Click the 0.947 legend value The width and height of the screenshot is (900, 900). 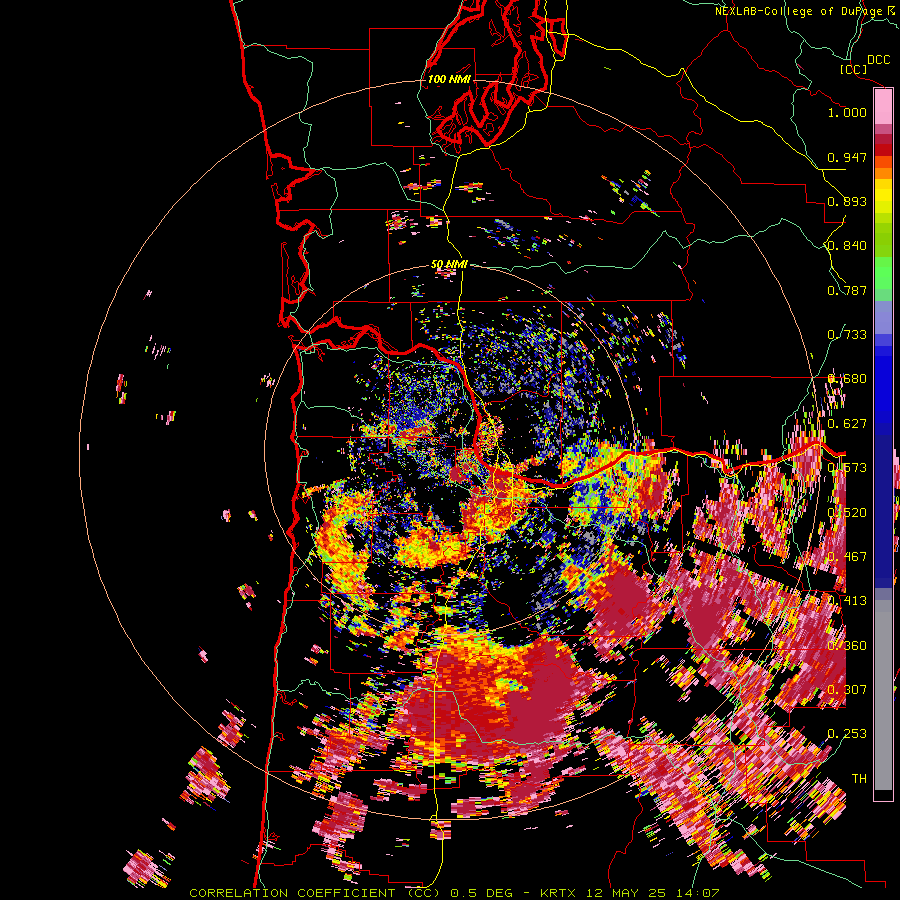click(847, 157)
